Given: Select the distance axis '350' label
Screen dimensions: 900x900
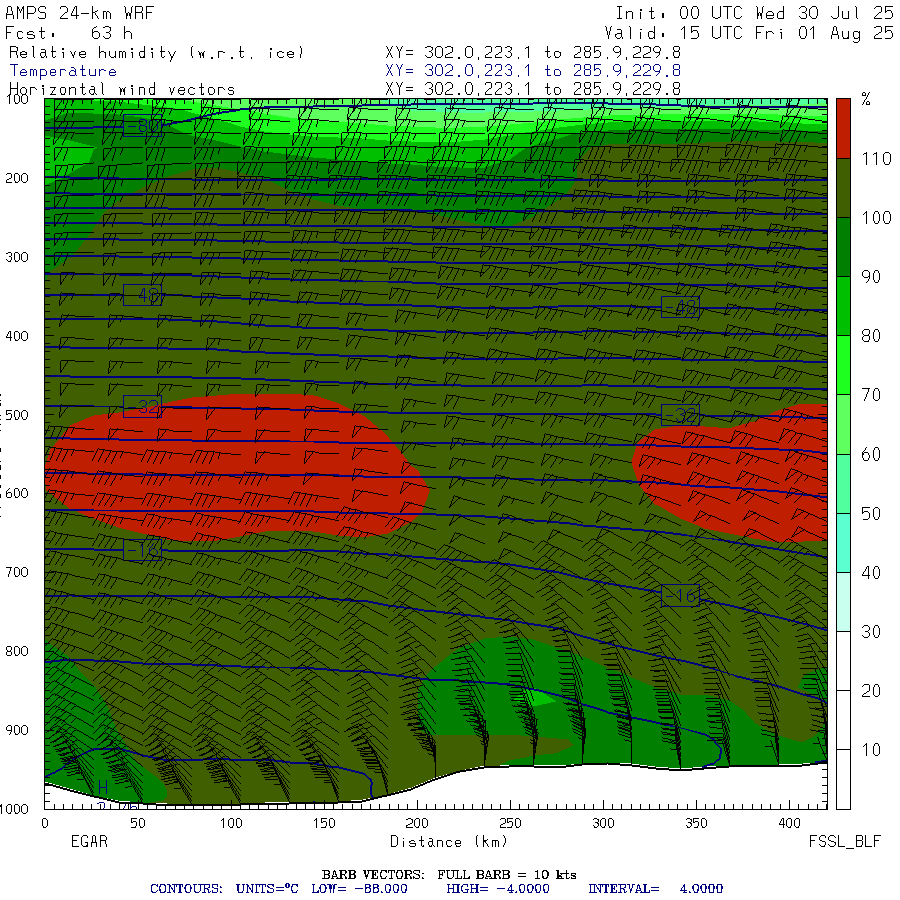Looking at the screenshot, I should (696, 823).
